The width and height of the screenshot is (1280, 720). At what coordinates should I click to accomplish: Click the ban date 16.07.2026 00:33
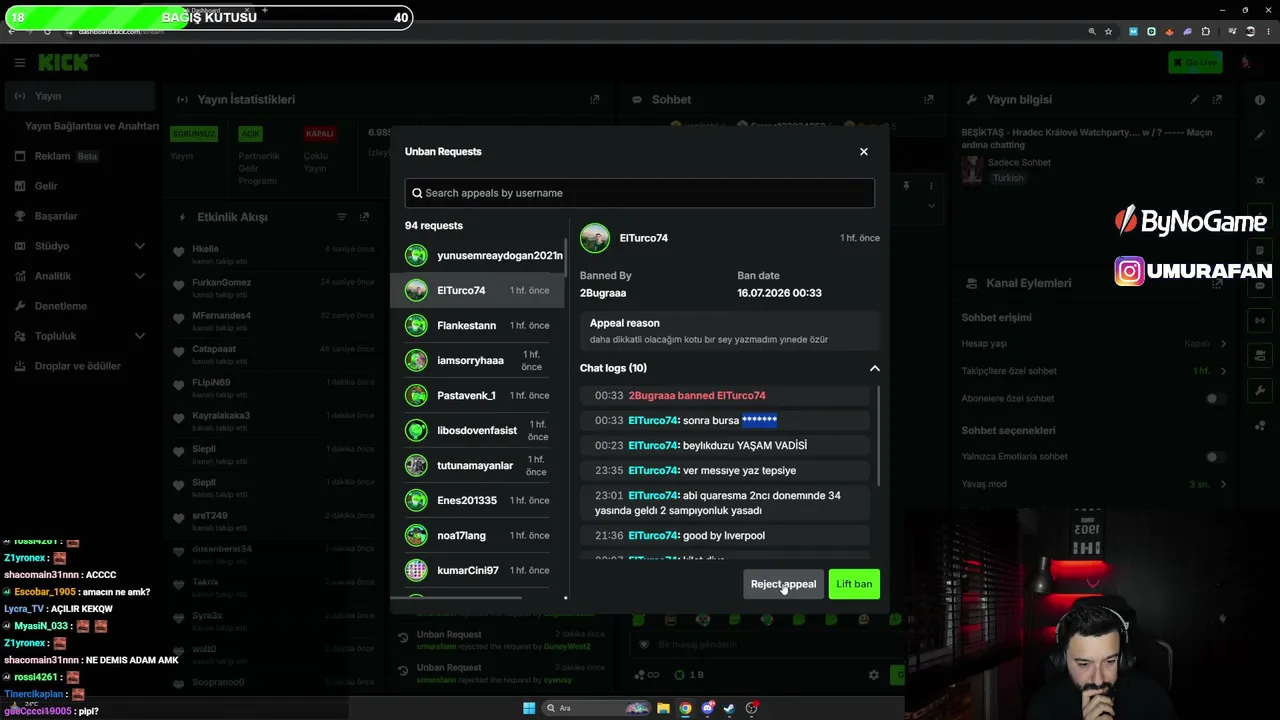[x=779, y=293]
